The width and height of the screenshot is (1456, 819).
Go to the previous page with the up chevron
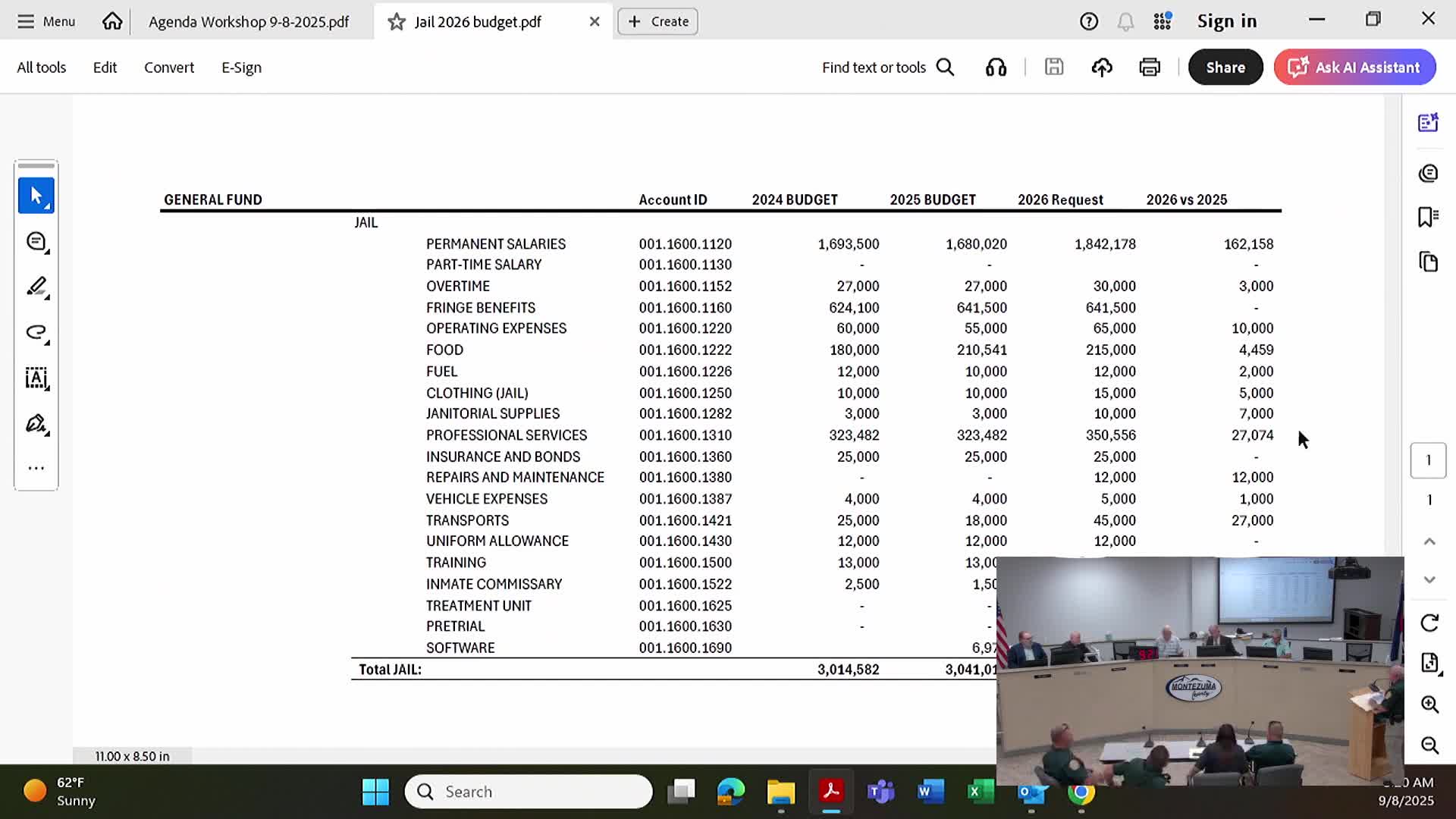(1429, 541)
